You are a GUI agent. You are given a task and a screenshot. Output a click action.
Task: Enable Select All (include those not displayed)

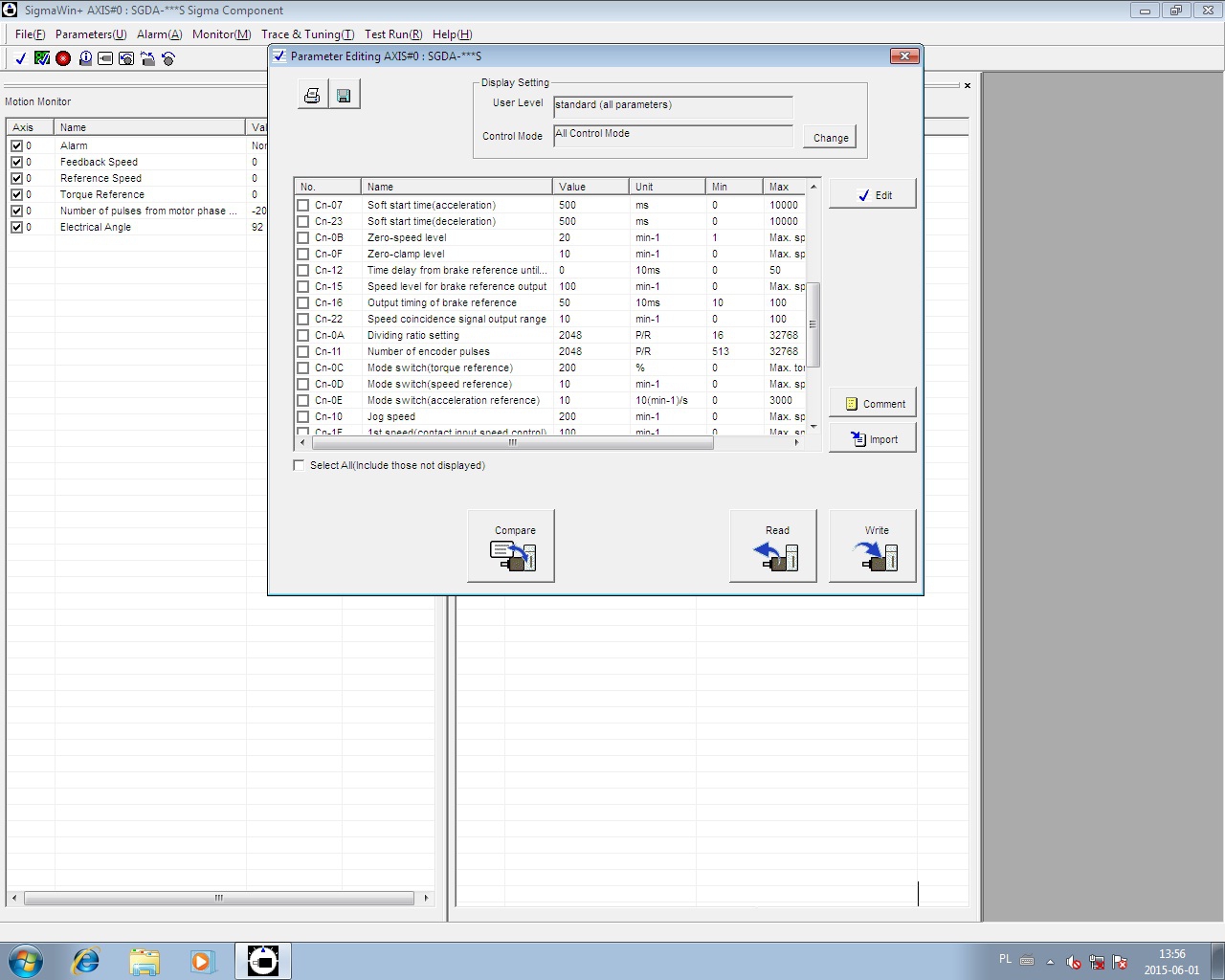pyautogui.click(x=299, y=465)
